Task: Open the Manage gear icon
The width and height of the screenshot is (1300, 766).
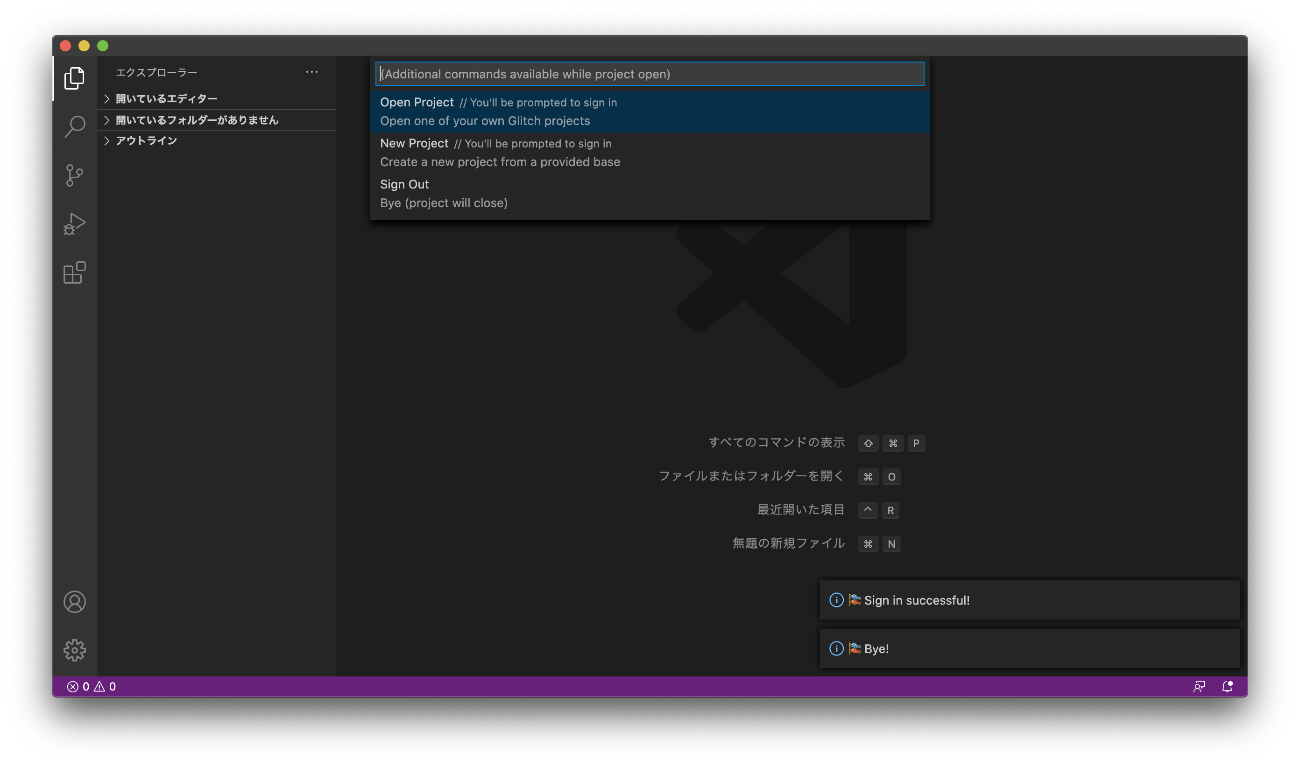Action: (74, 650)
